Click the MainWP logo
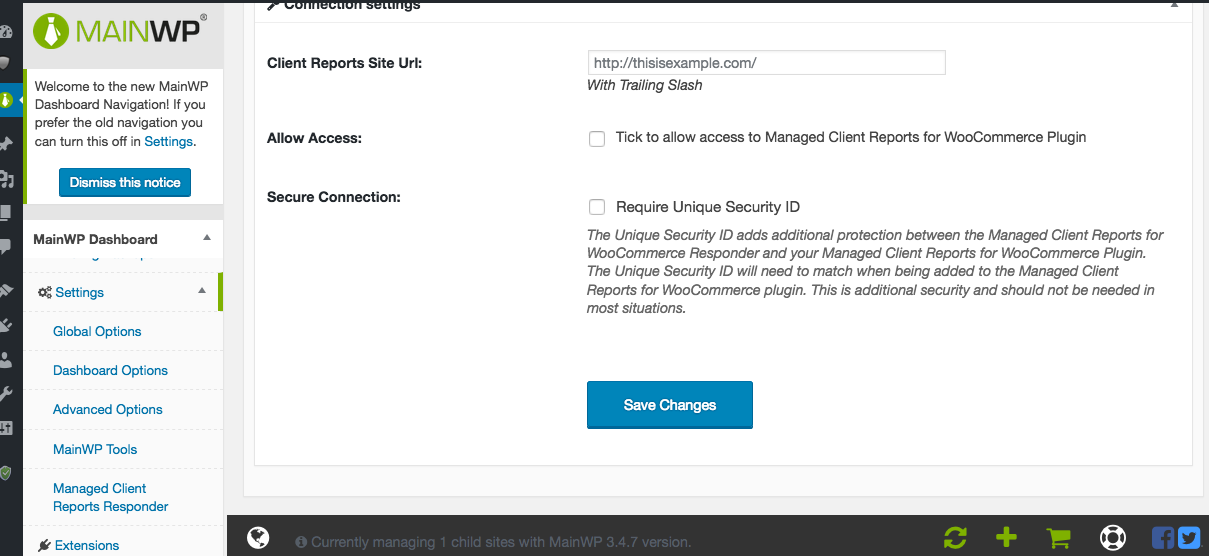This screenshot has width=1209, height=556. pos(120,31)
